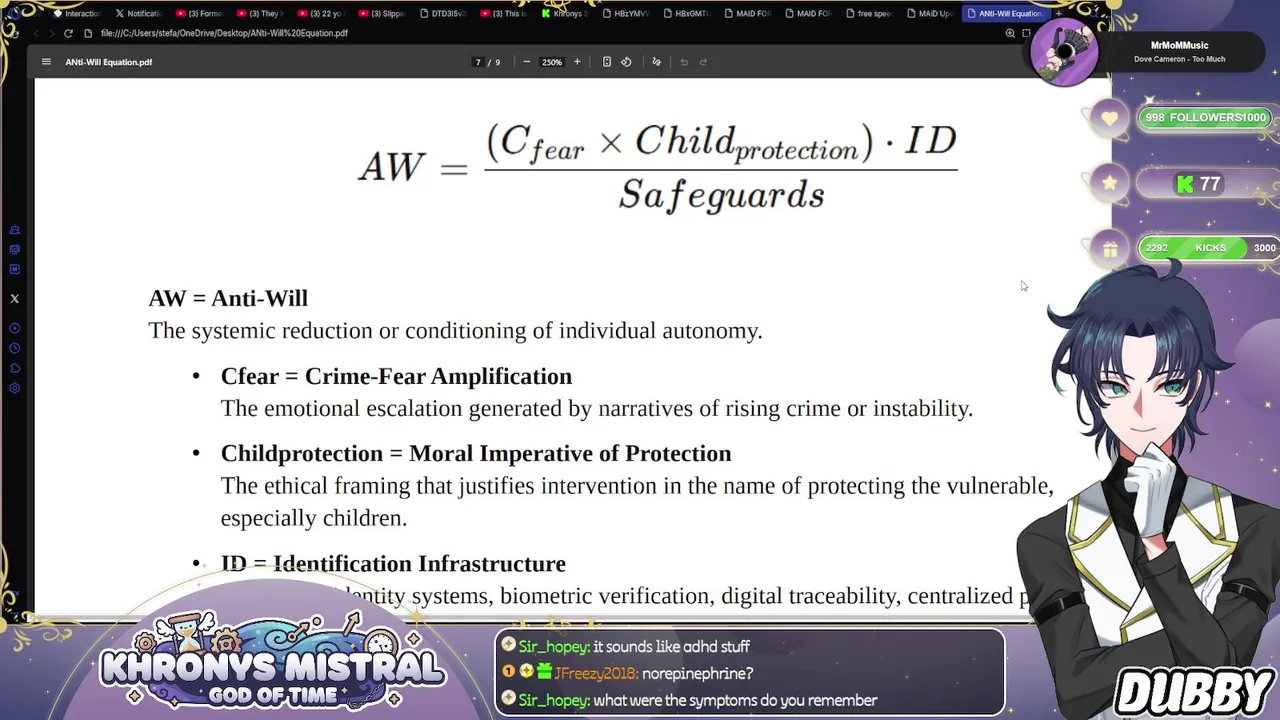Screen dimensions: 1280x720
Task: Click the 250% zoom level field
Action: tap(552, 62)
